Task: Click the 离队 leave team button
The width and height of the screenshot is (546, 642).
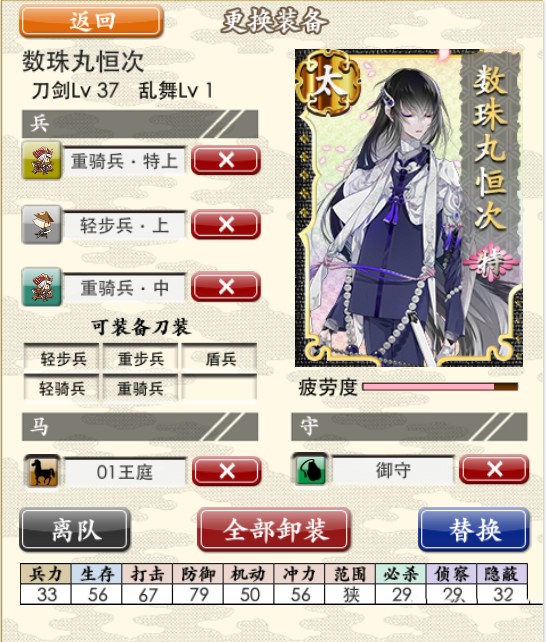Action: (x=75, y=530)
